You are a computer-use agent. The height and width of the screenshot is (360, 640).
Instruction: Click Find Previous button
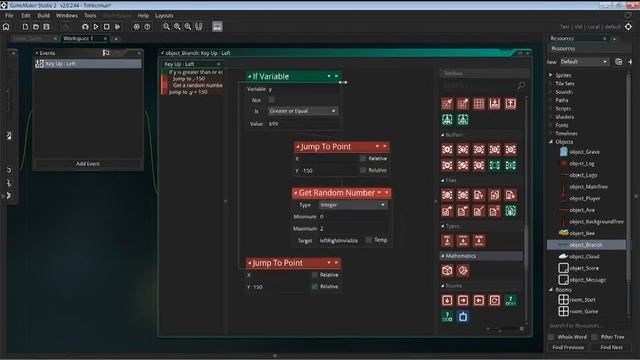pos(568,347)
